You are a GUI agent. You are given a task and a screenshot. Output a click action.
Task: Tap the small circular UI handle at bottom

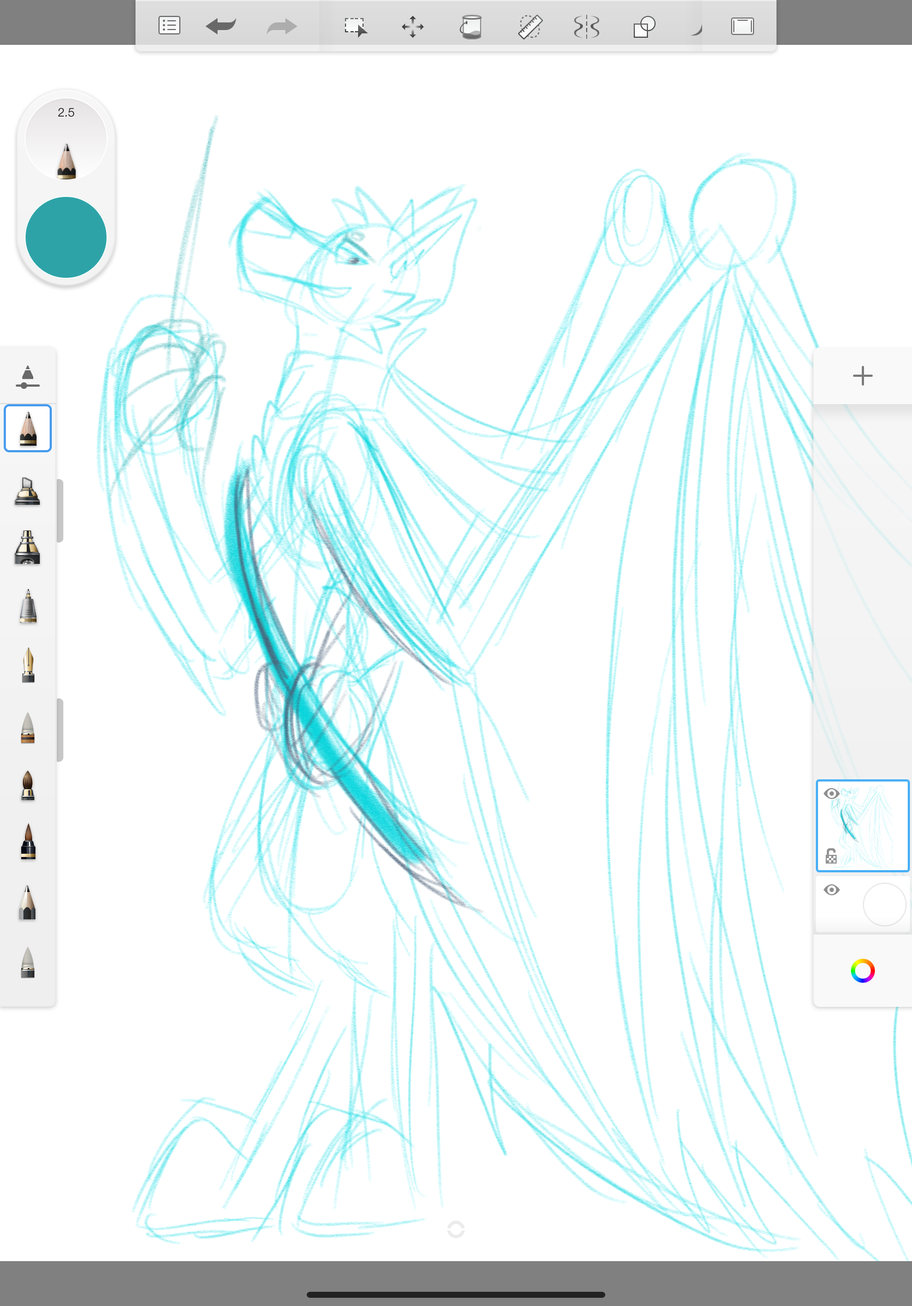coord(456,1229)
